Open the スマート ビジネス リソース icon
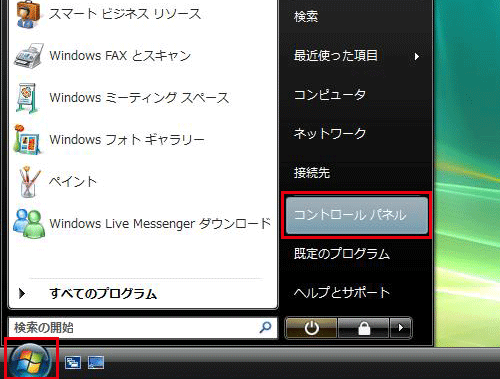500x379 pixels. click(28, 14)
